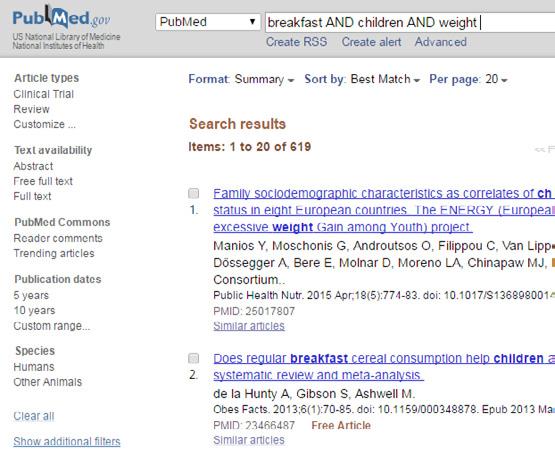Expand the Format Summary dropdown
Image resolution: width=555 pixels, height=462 pixels.
241,79
